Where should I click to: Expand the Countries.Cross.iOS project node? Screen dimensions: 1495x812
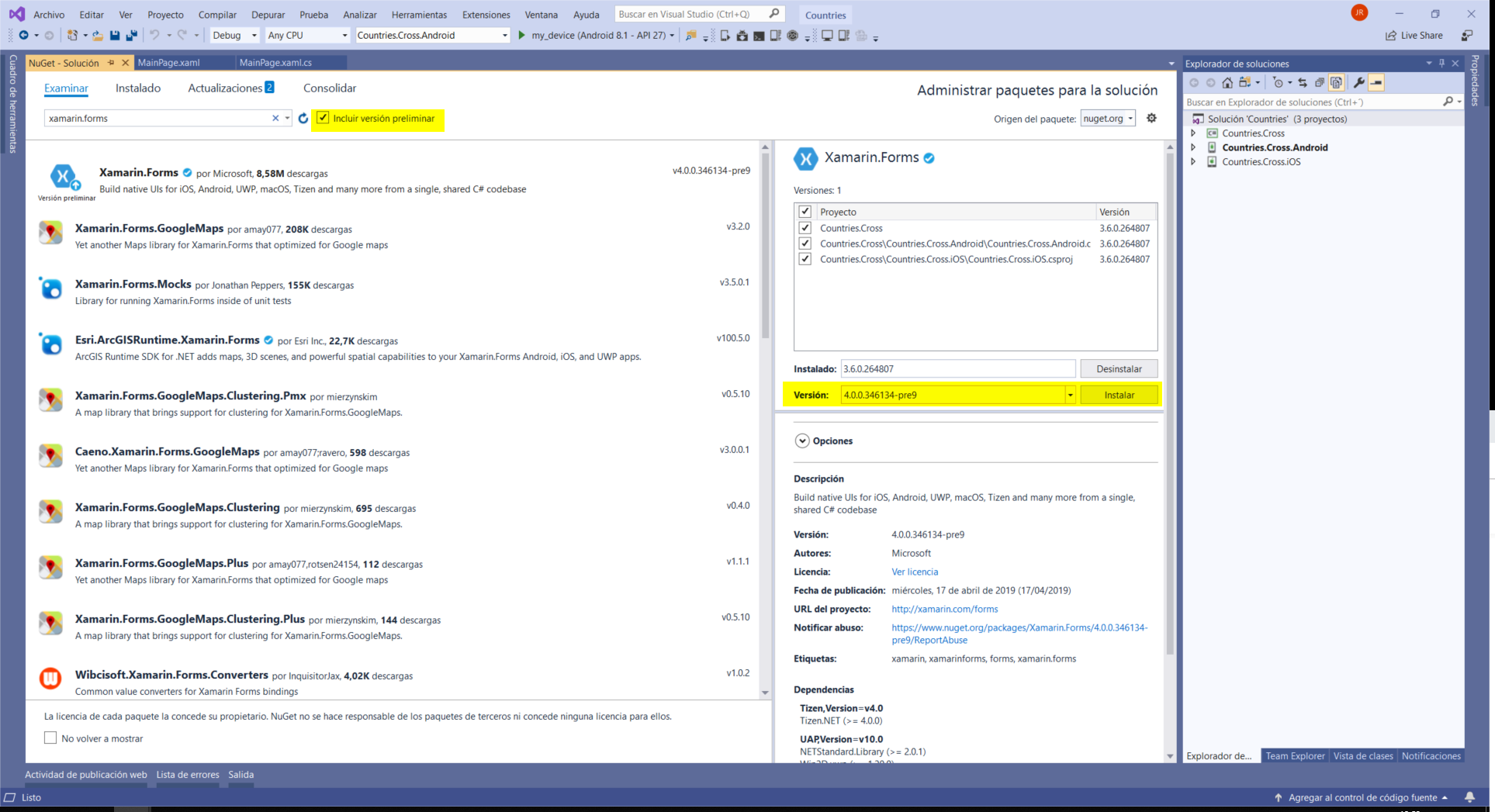point(1193,161)
